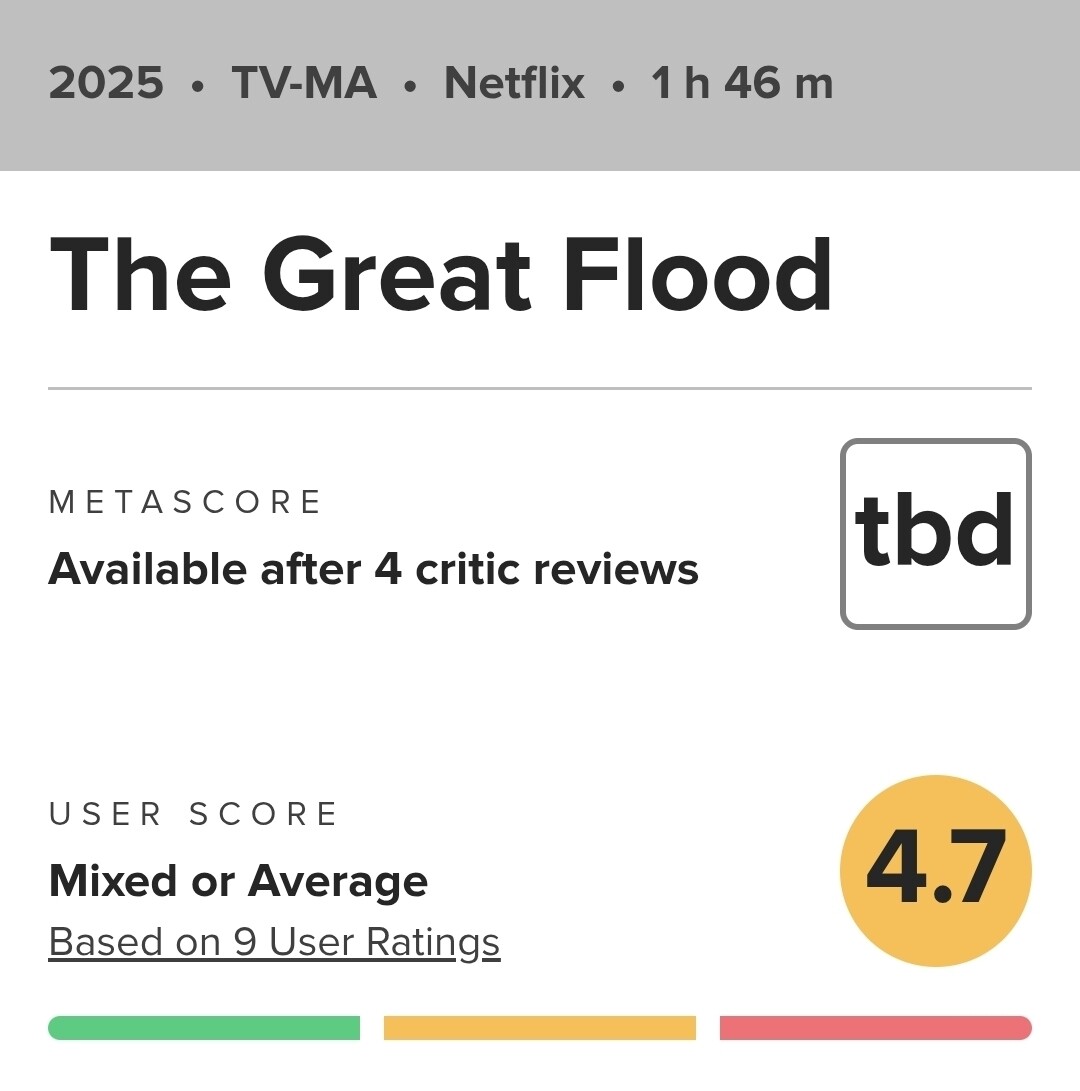This screenshot has width=1080, height=1091.
Task: Open the Based on 9 User Ratings link
Action: click(x=274, y=942)
